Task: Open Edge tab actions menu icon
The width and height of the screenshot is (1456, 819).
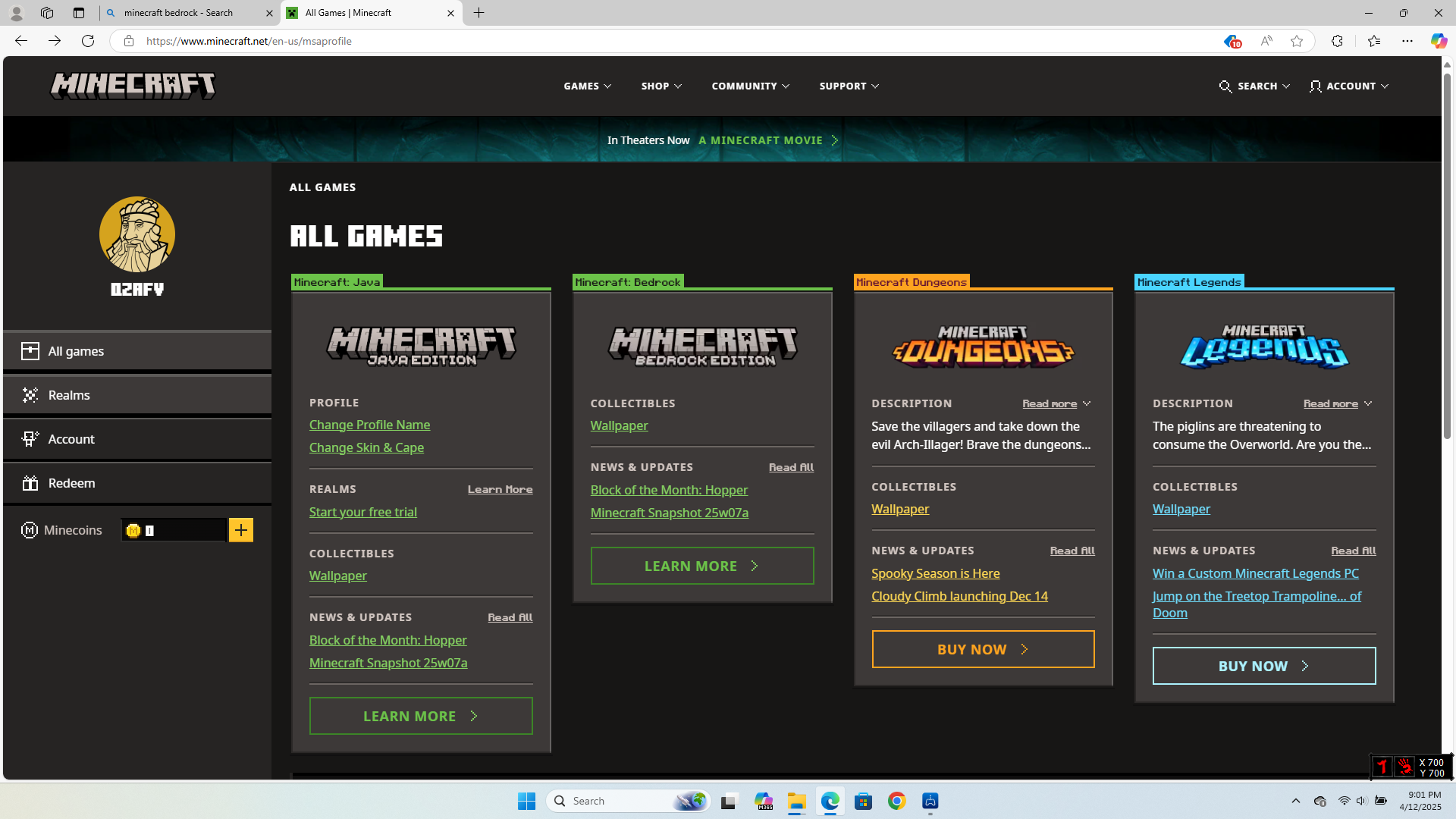Action: tap(79, 13)
